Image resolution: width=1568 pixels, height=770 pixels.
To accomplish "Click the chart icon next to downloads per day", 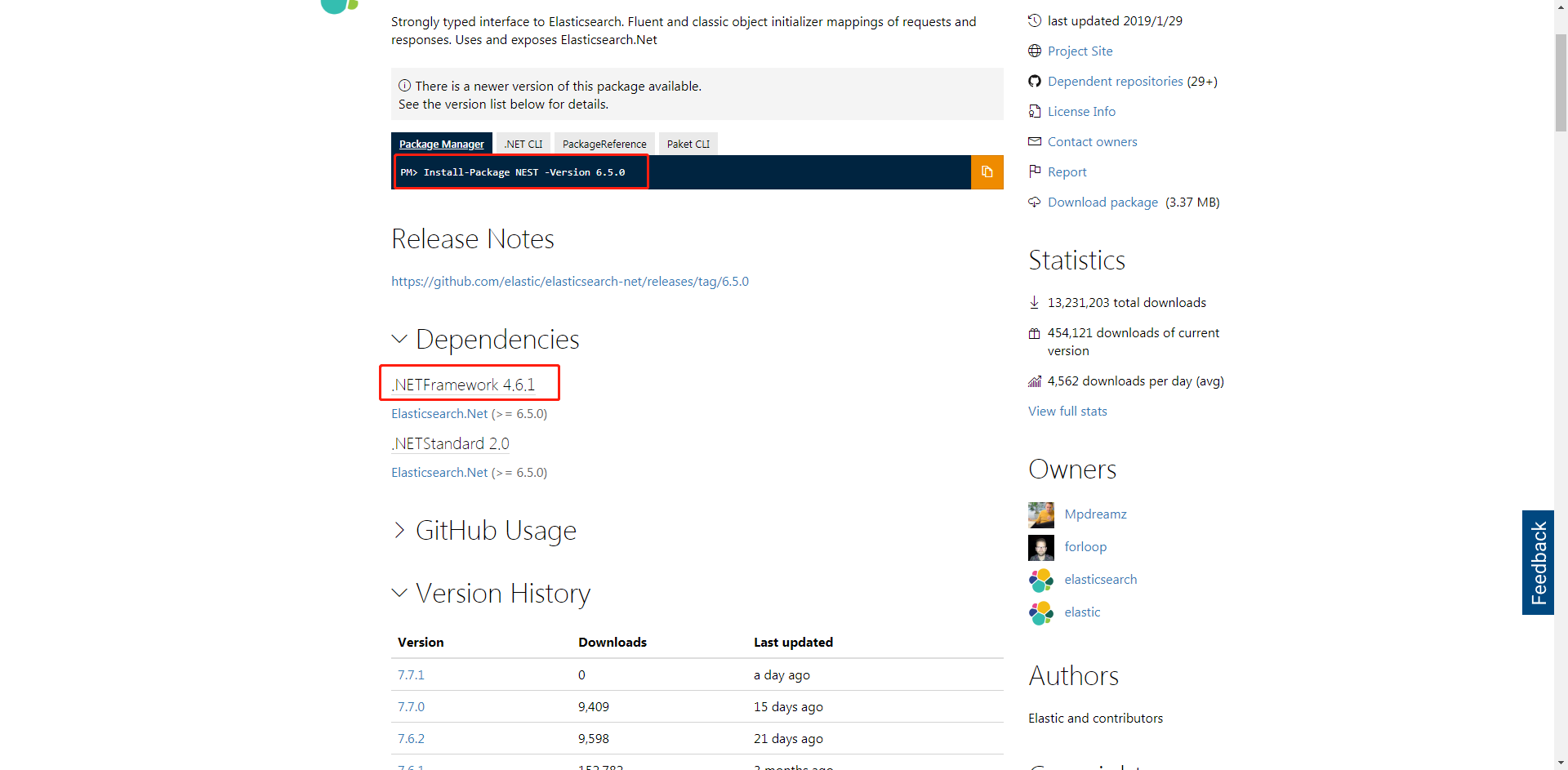I will click(1034, 381).
